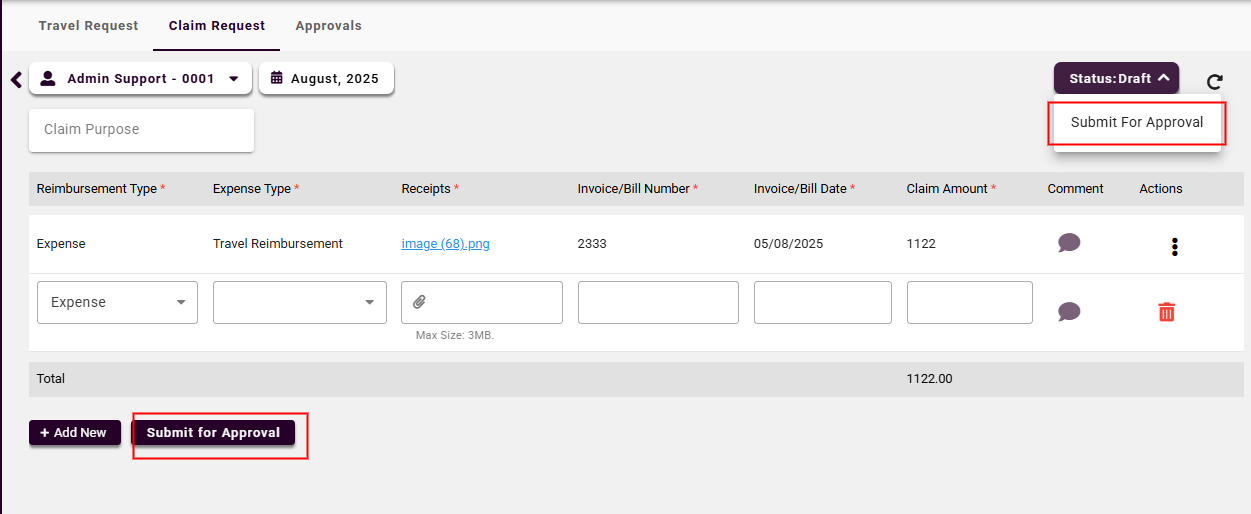This screenshot has width=1251, height=514.
Task: Click the paperclip attach receipt icon
Action: point(420,302)
